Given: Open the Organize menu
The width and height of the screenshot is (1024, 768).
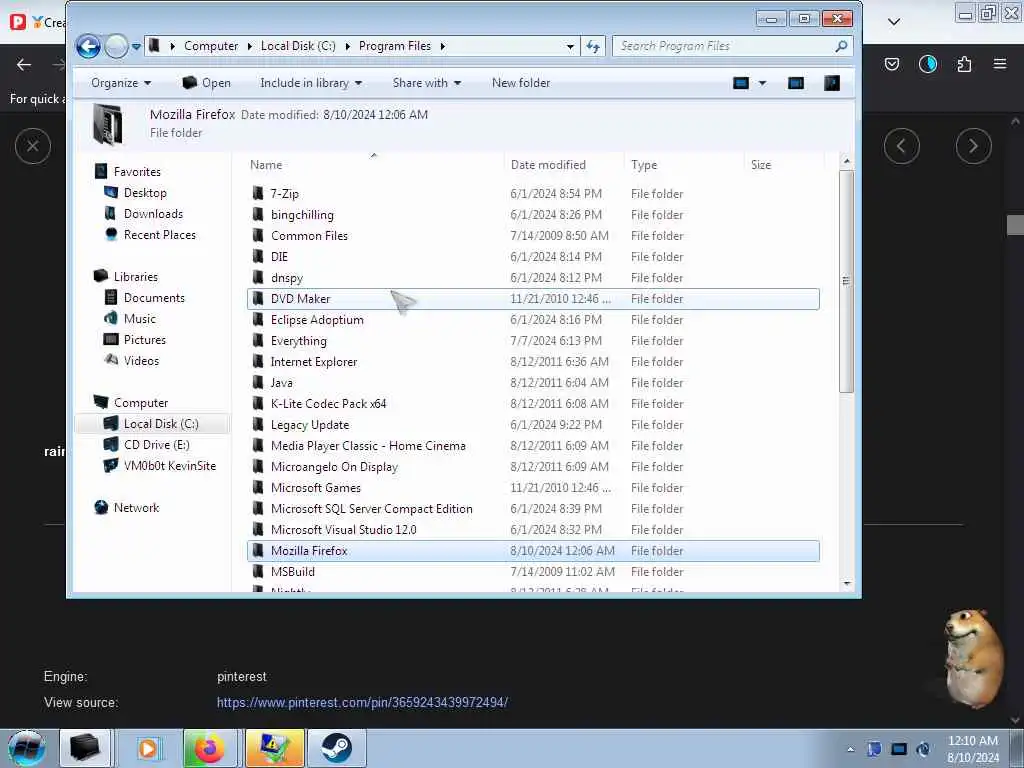Looking at the screenshot, I should tap(121, 83).
